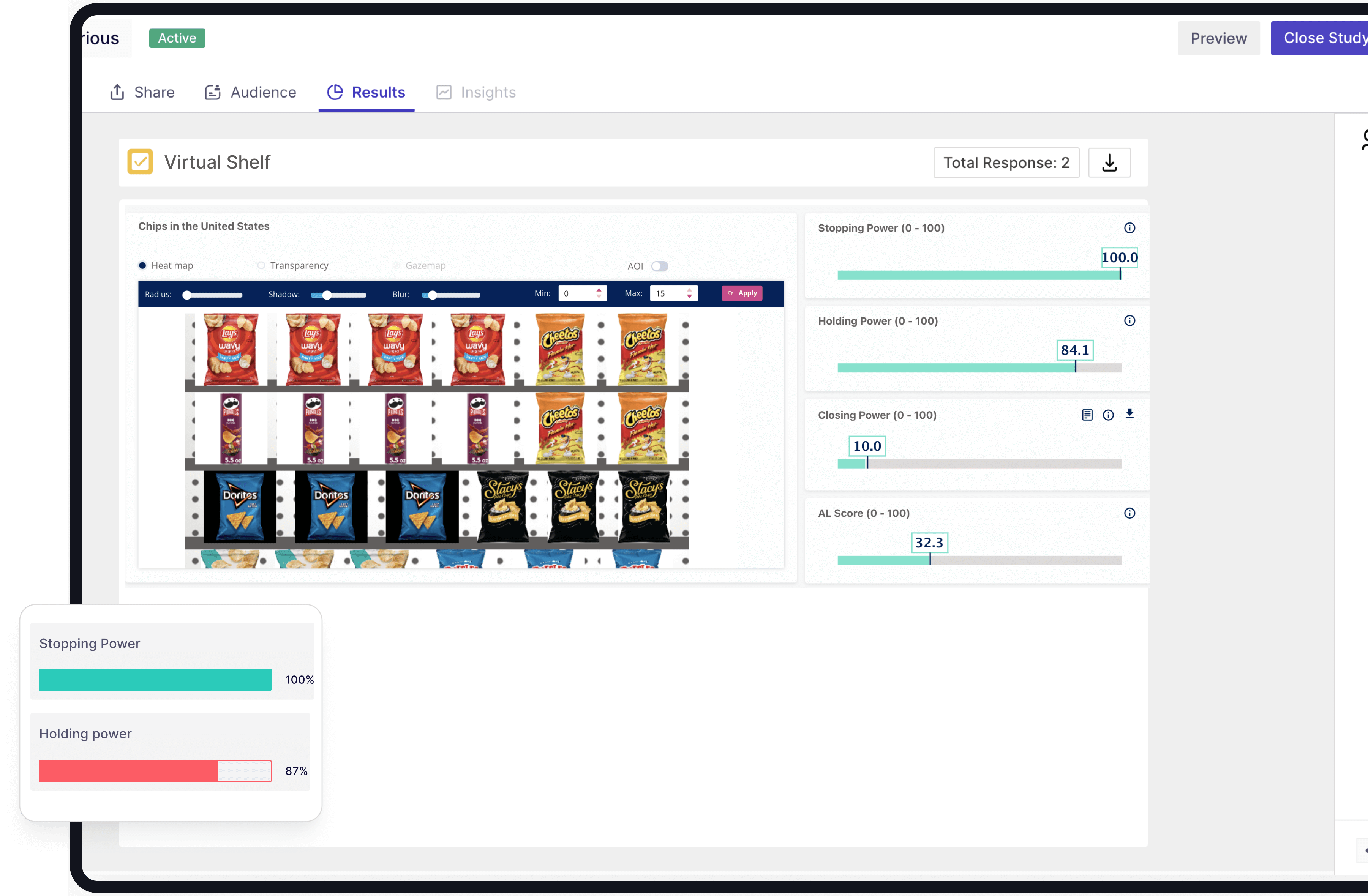Screen dimensions: 1368x896
Task: Click the 'Virtual Shelf' heading text
Action: [x=217, y=162]
